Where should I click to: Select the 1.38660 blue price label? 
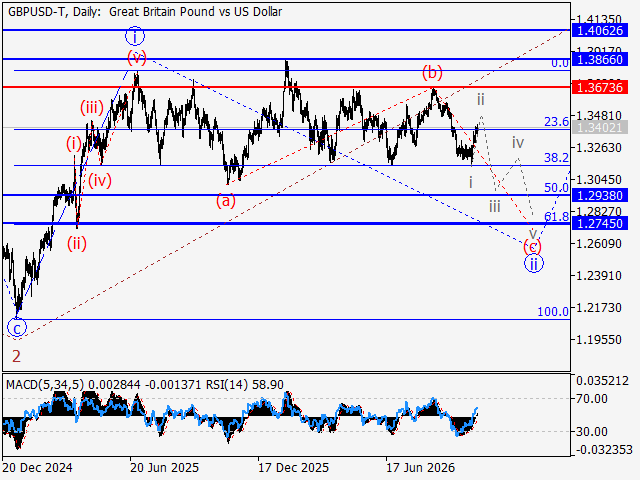pyautogui.click(x=600, y=60)
